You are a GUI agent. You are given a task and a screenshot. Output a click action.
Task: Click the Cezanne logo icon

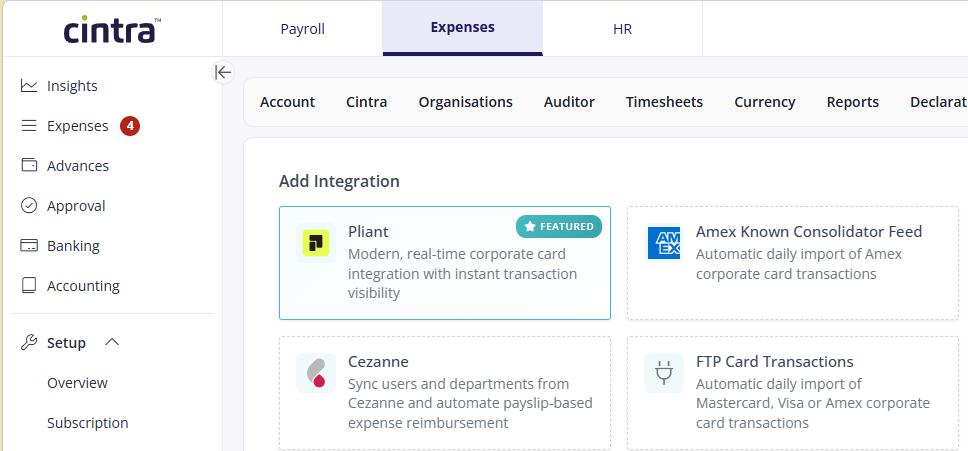point(316,373)
